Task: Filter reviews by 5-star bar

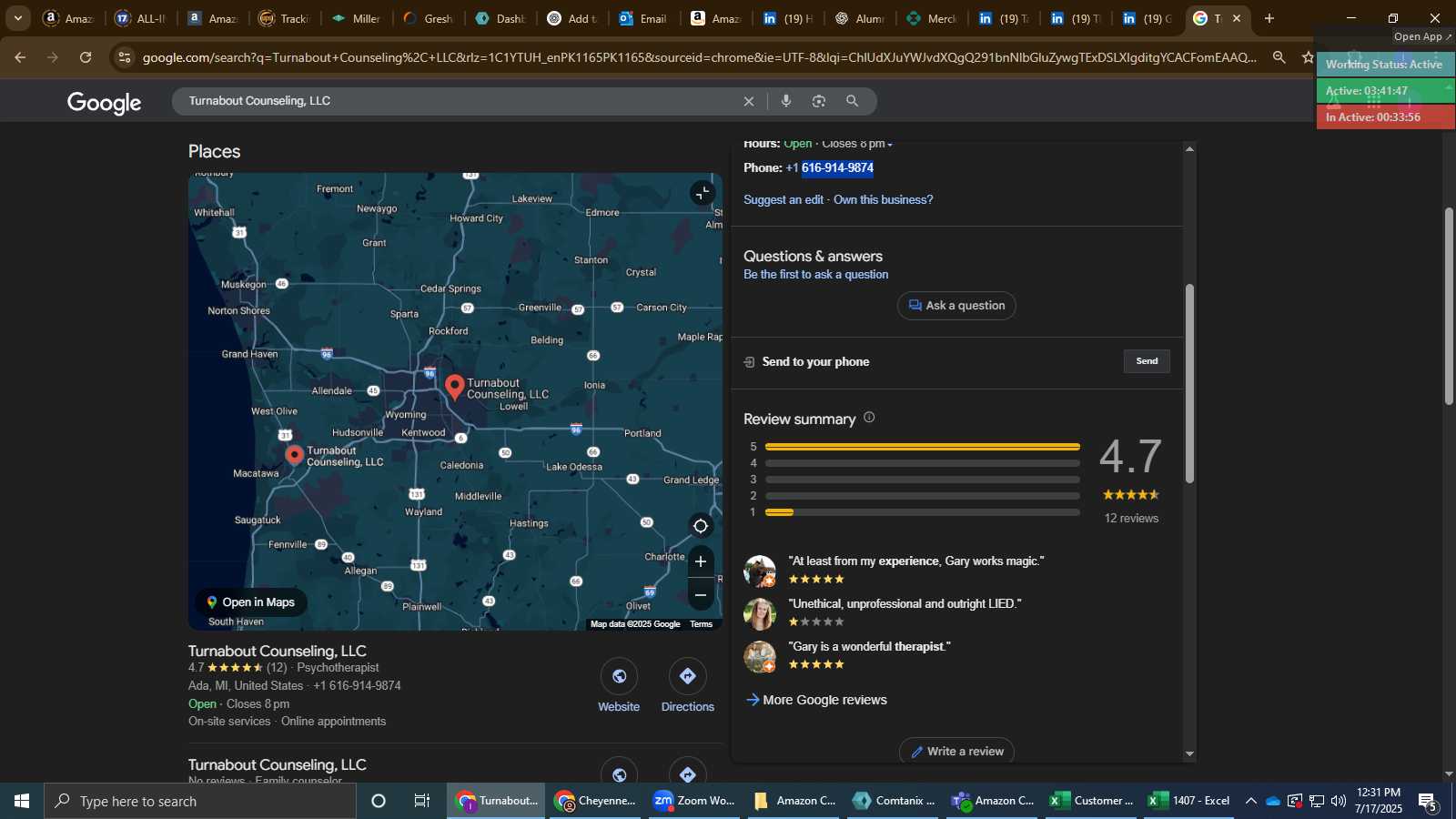Action: point(922,447)
